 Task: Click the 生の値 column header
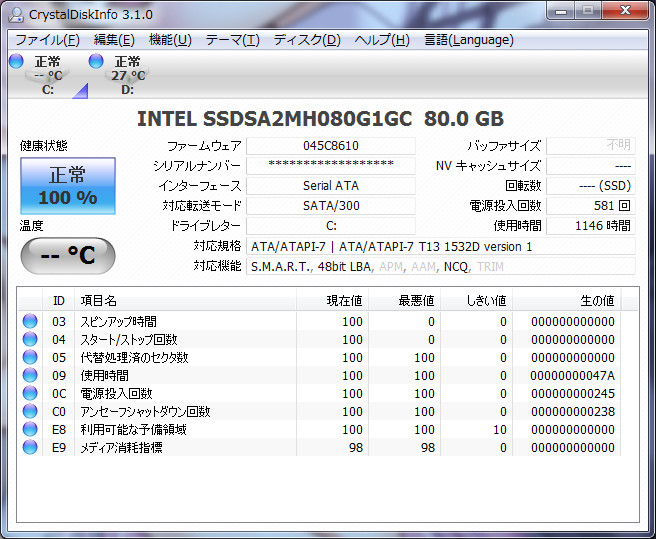567,300
